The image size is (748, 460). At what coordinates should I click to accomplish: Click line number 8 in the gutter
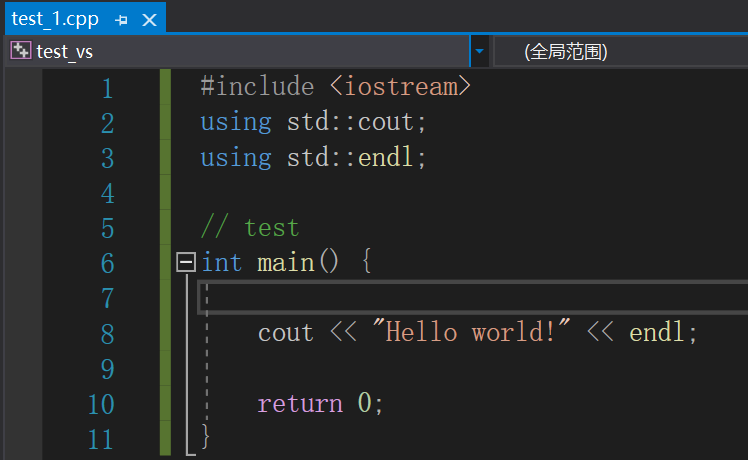108,334
